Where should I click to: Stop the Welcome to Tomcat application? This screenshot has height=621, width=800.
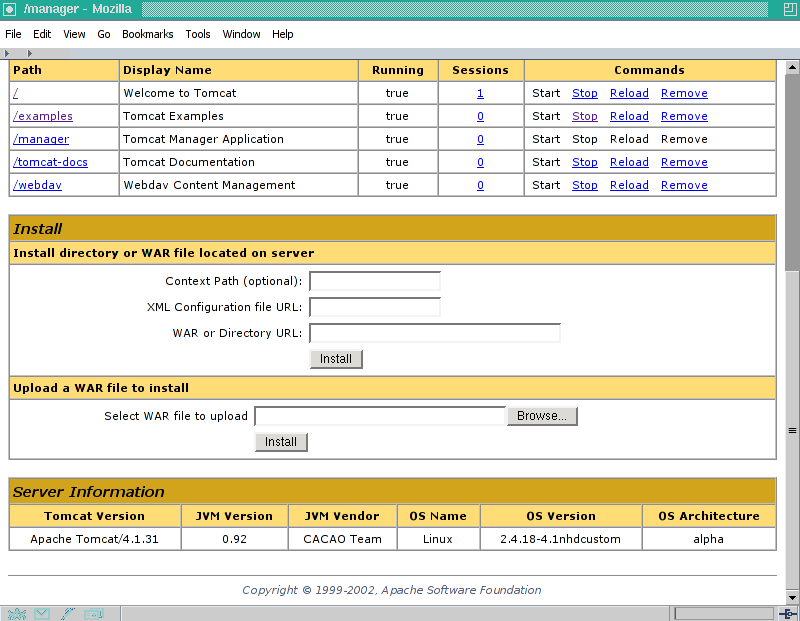point(585,93)
